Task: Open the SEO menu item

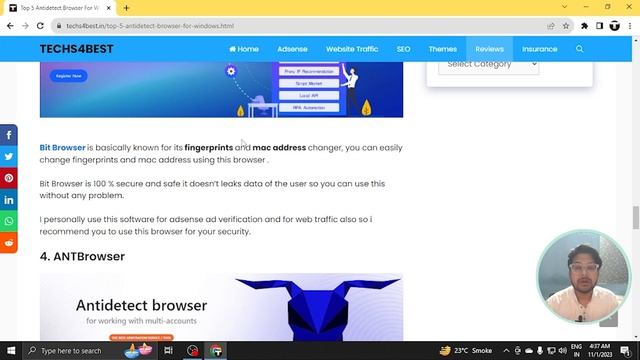Action: pos(403,49)
